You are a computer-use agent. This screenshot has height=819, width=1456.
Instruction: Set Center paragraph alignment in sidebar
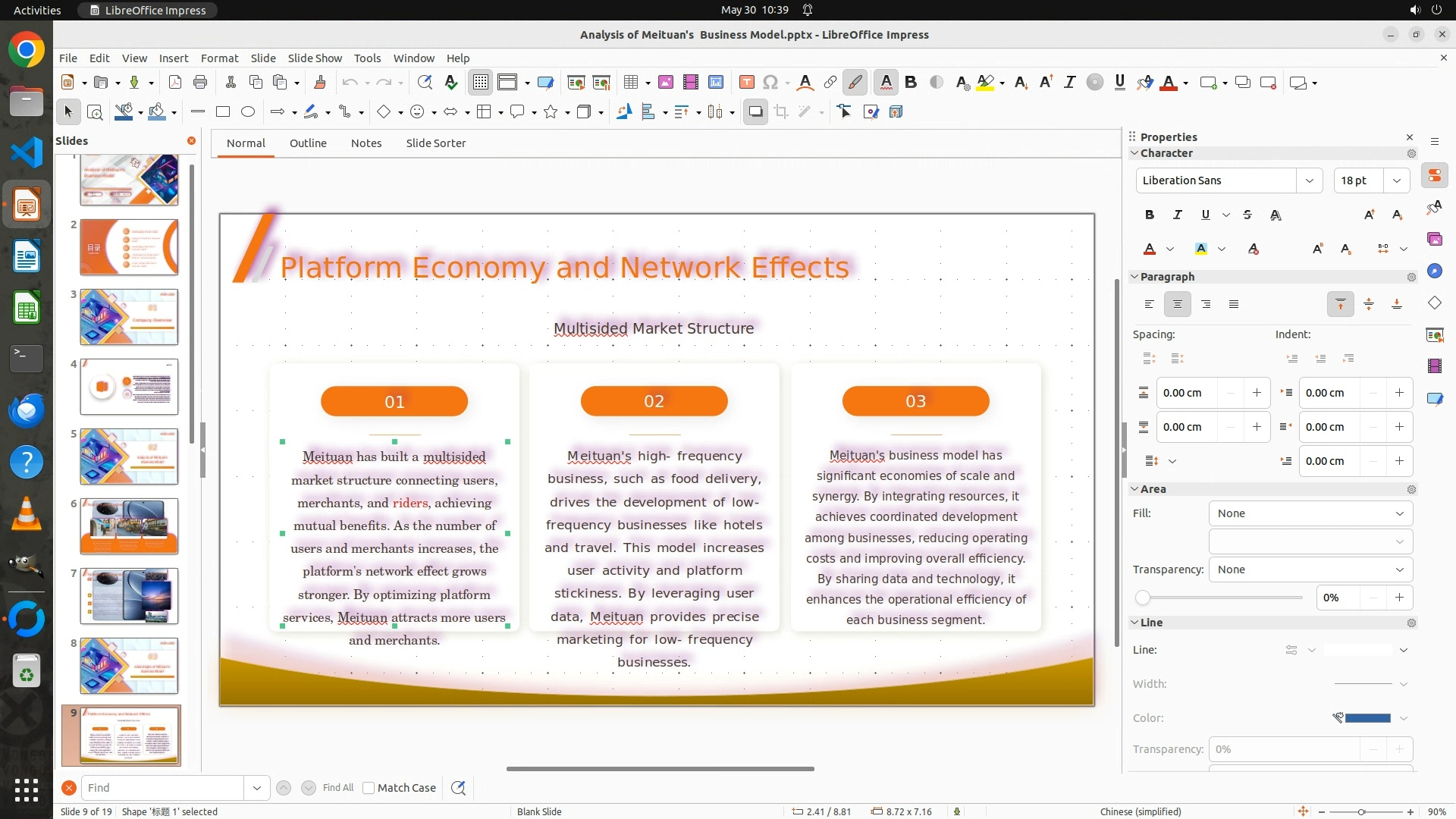pyautogui.click(x=1177, y=304)
